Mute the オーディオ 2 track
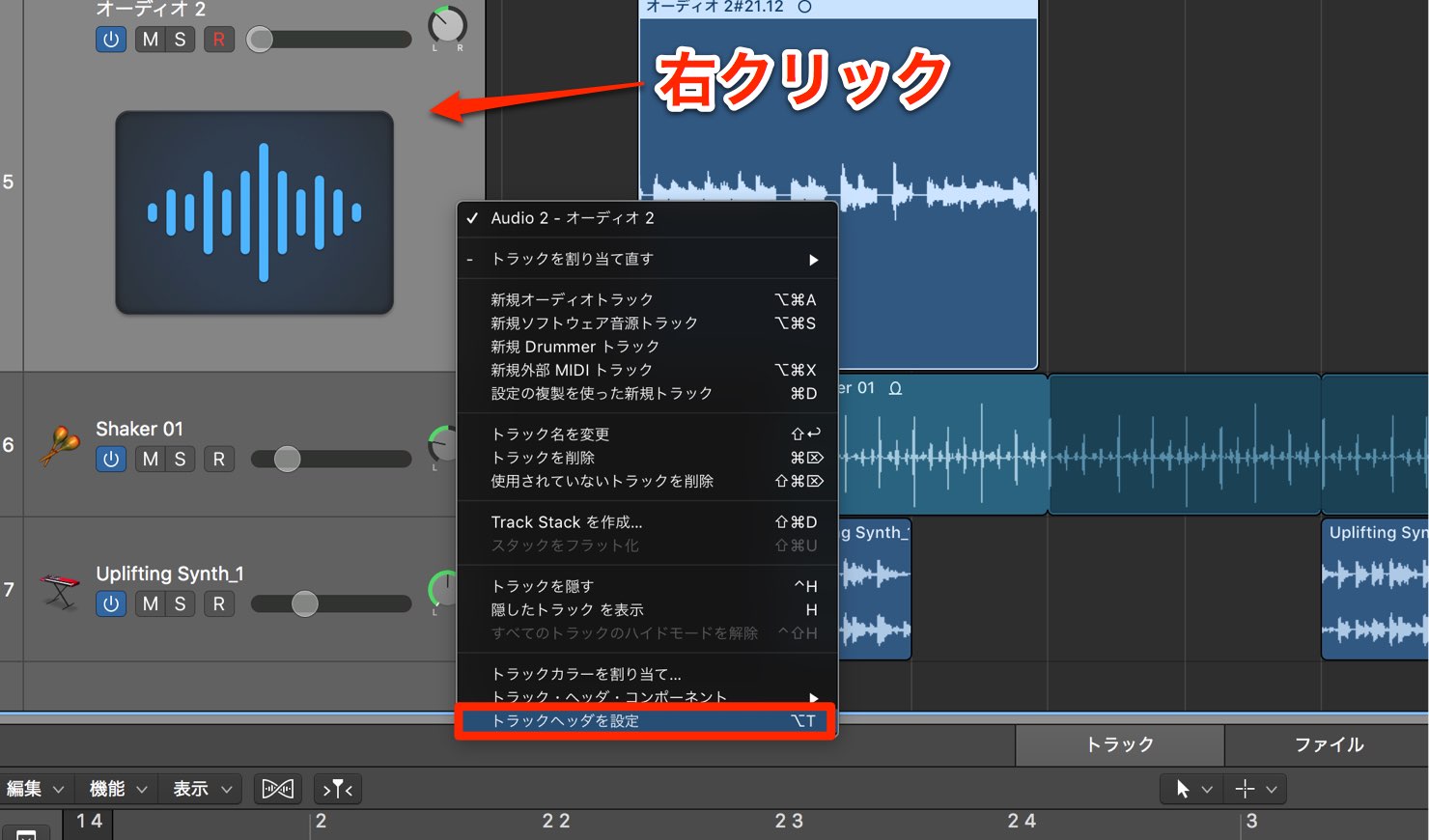This screenshot has height=840, width=1429. click(x=151, y=40)
